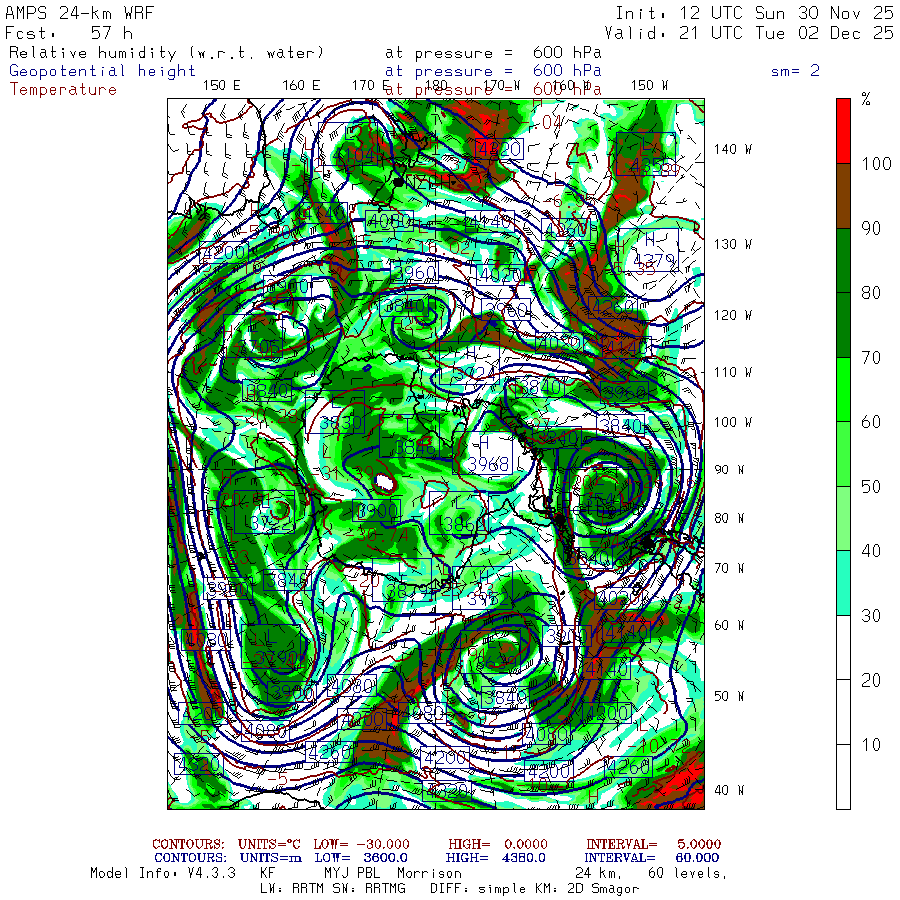Click the "Model Info: V4.3.3" text
The width and height of the screenshot is (900, 900).
coord(163,874)
